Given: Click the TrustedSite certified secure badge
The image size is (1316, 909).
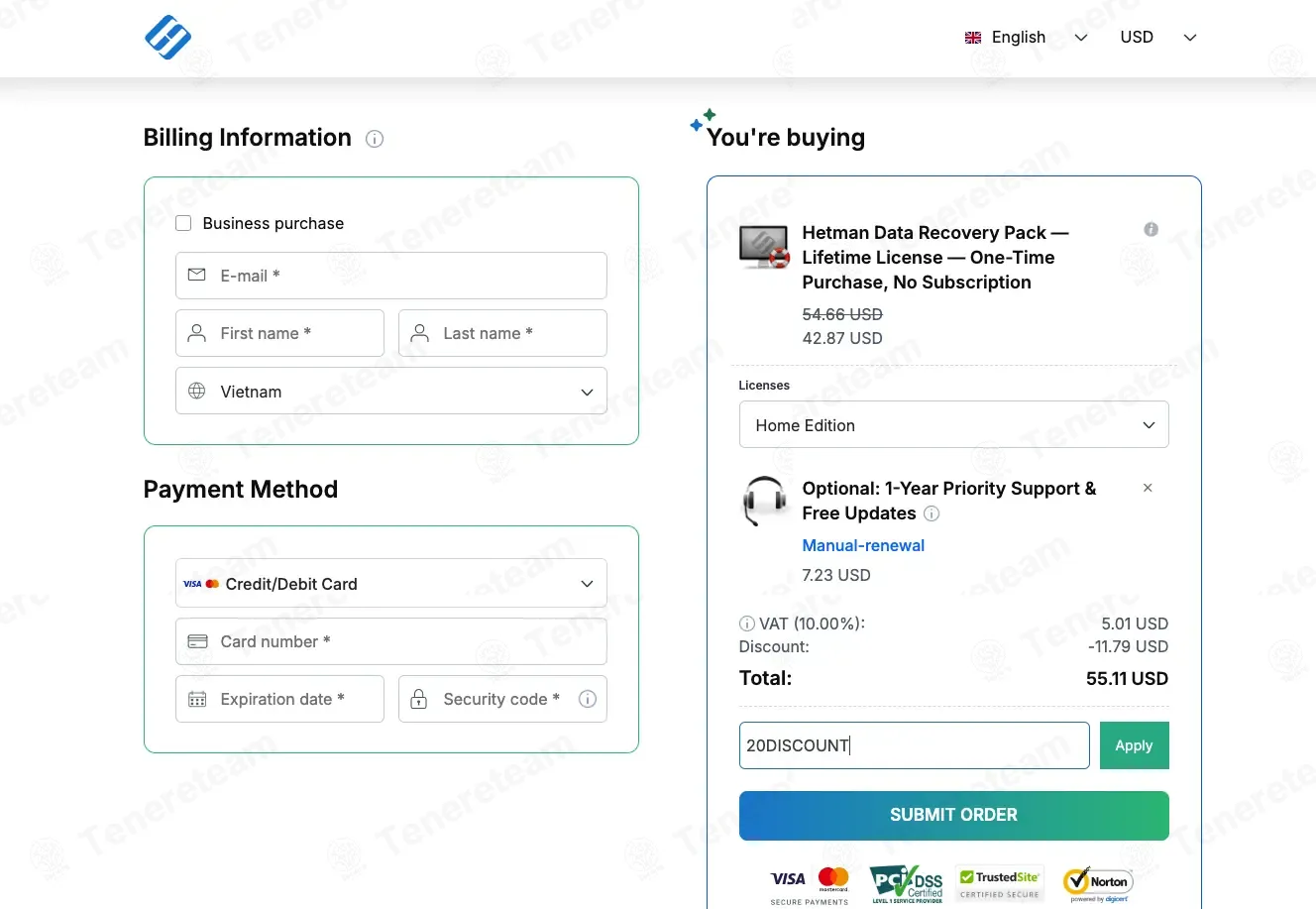Looking at the screenshot, I should 1000,882.
